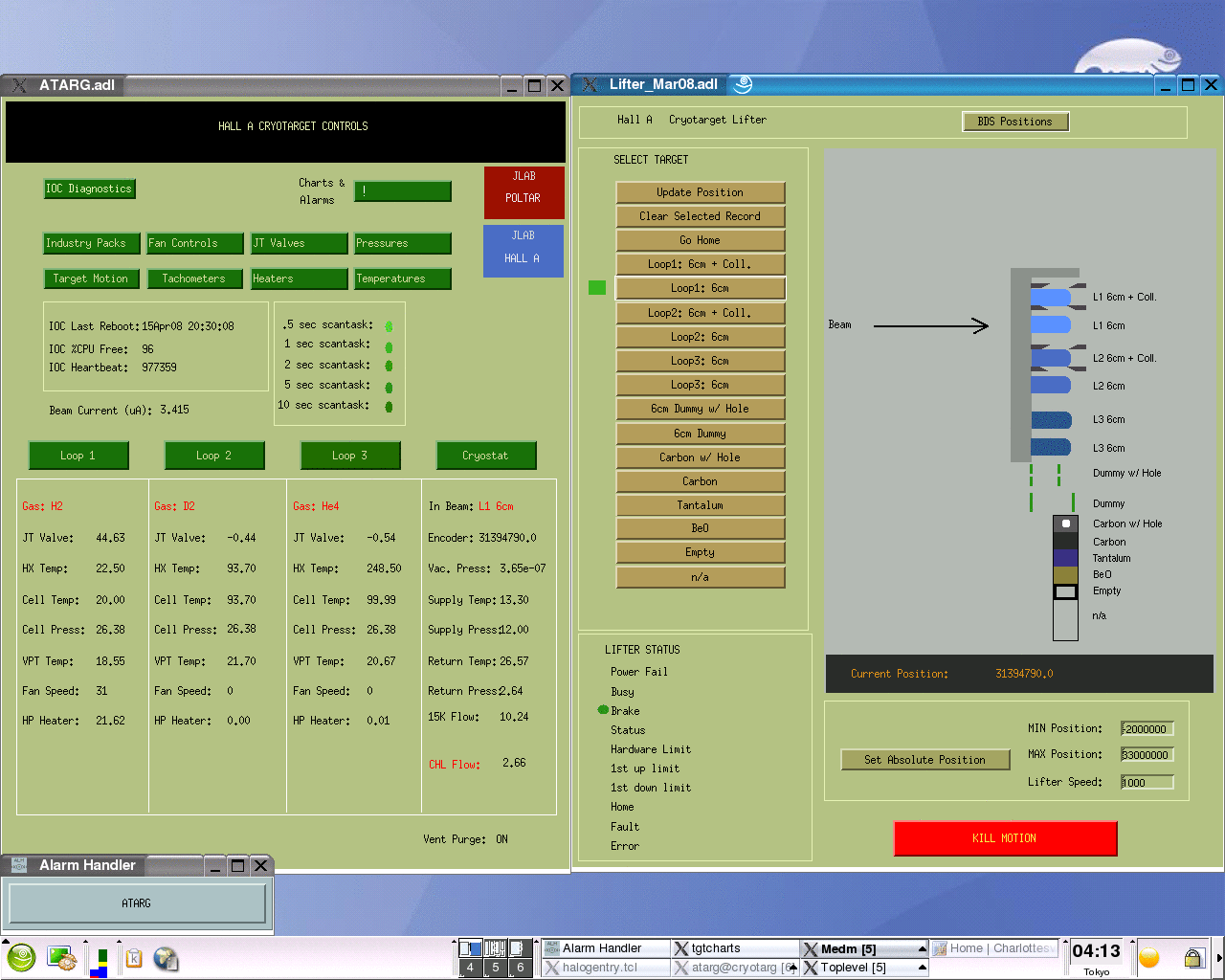Open the Heaters related display menu
The width and height of the screenshot is (1225, 980).
pos(300,278)
